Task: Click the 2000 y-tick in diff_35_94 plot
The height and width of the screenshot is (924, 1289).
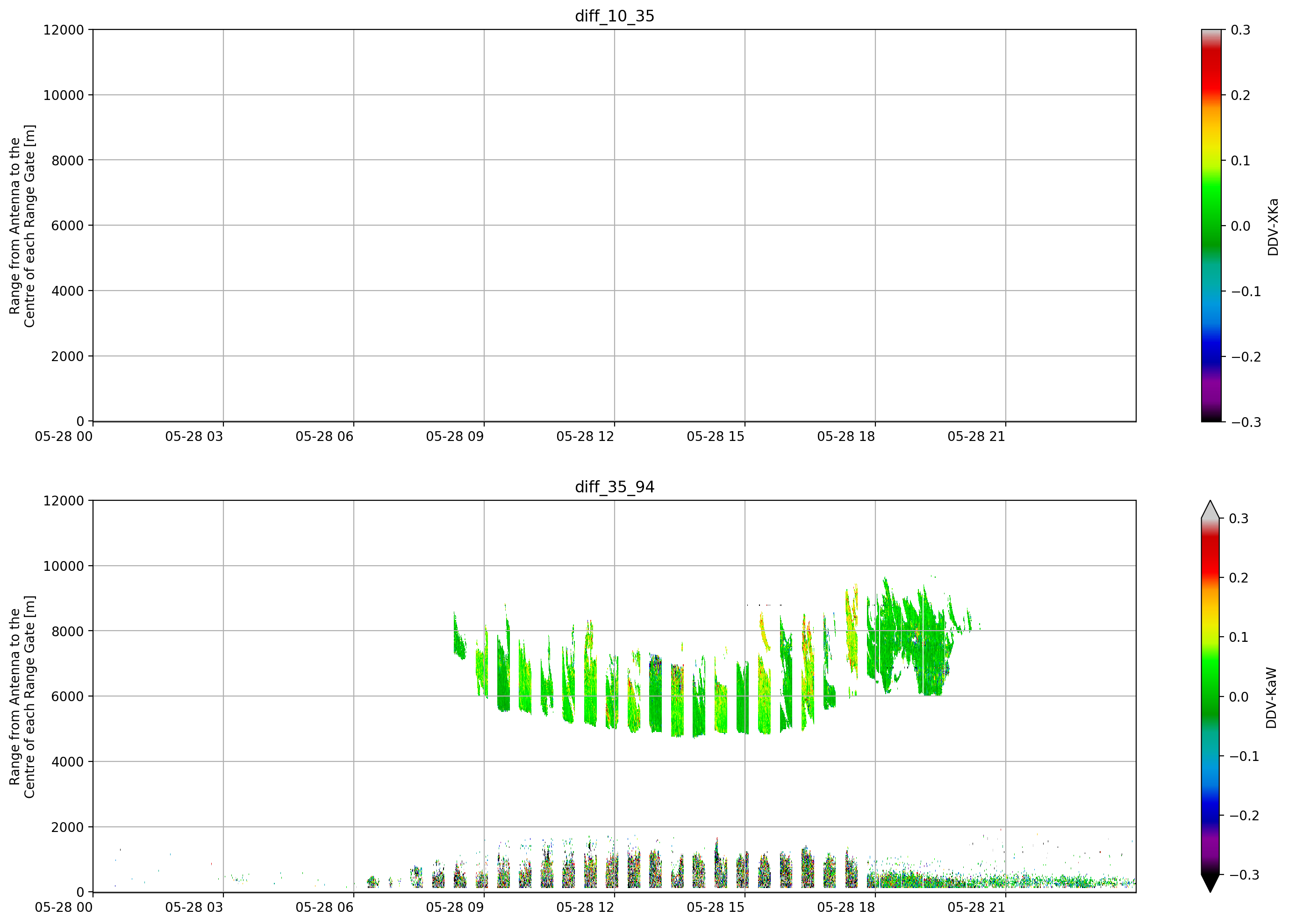Action: point(68,827)
